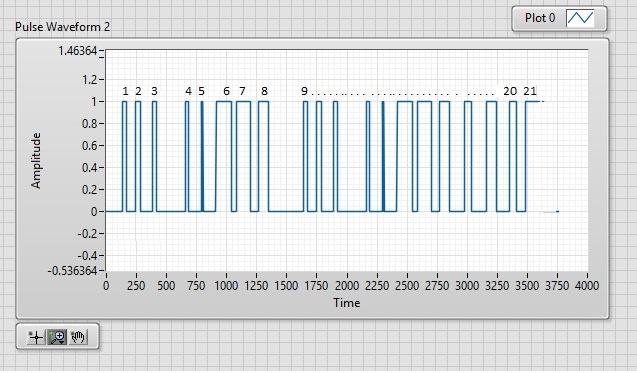Click the Pulse Waveform 2 title label
Viewport: 637px width, 373px height.
(x=63, y=27)
